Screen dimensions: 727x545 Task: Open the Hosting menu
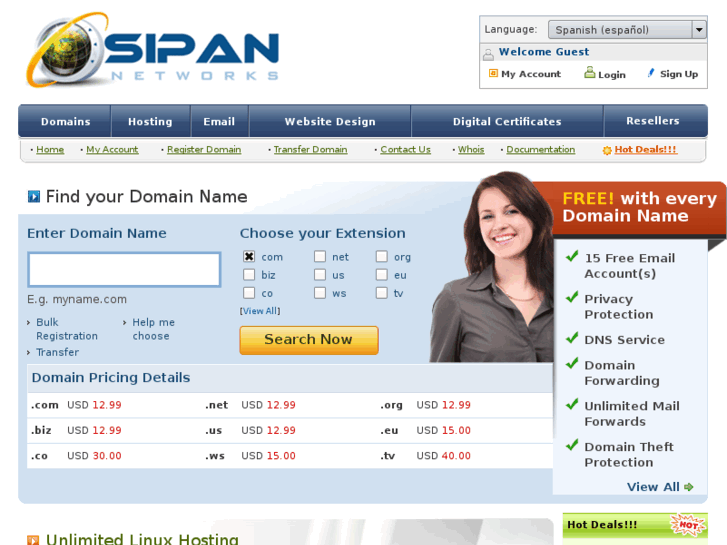(x=150, y=122)
